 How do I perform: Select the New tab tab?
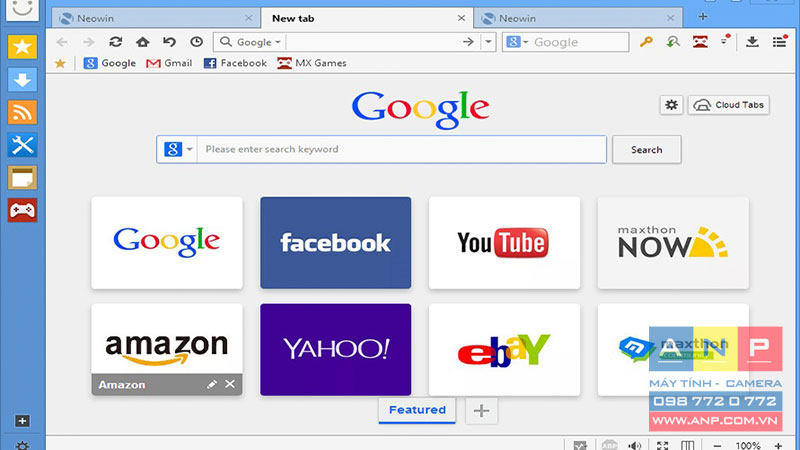pos(367,18)
